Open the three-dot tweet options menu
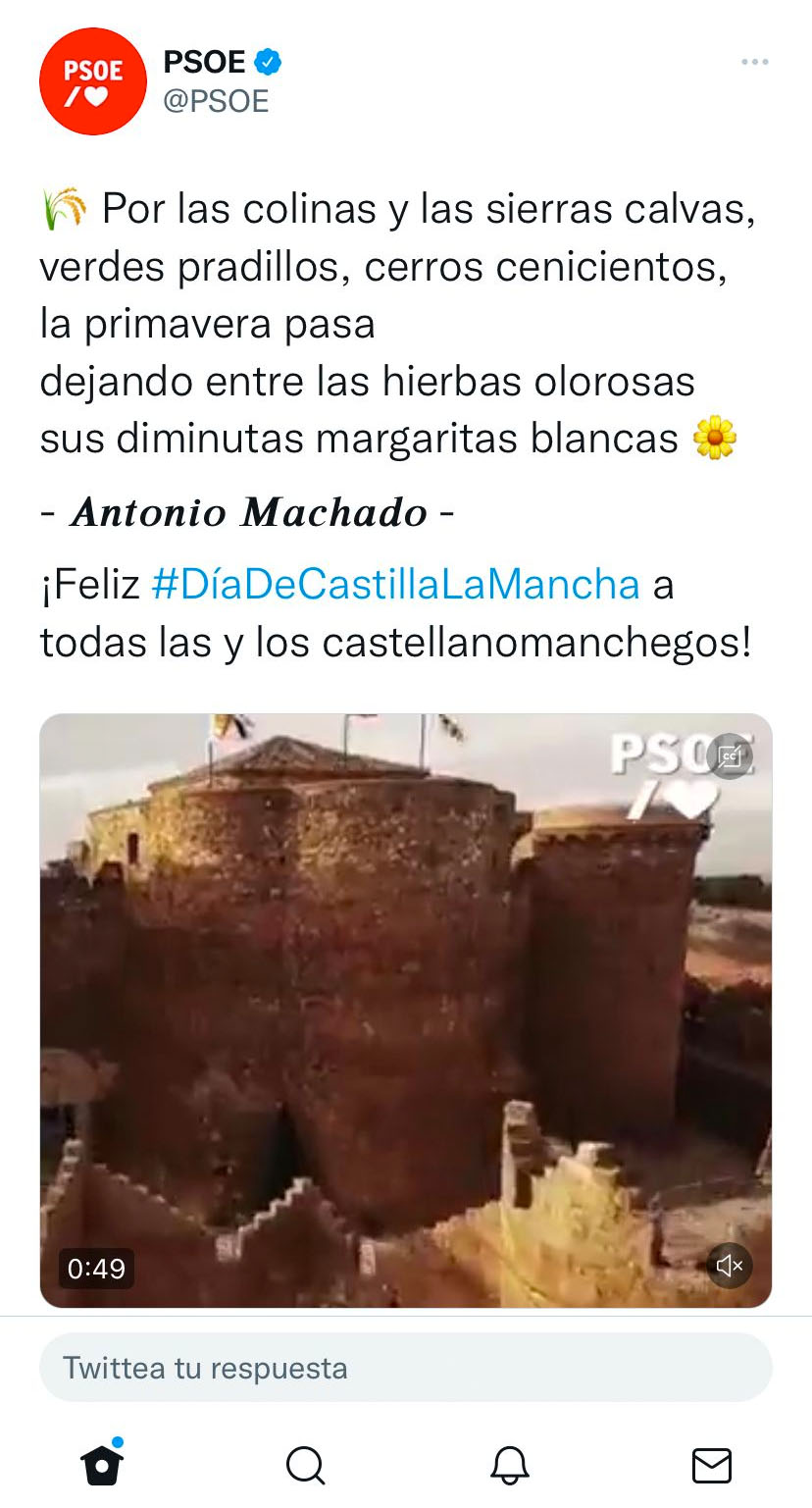The width and height of the screenshot is (812, 1508). click(754, 62)
